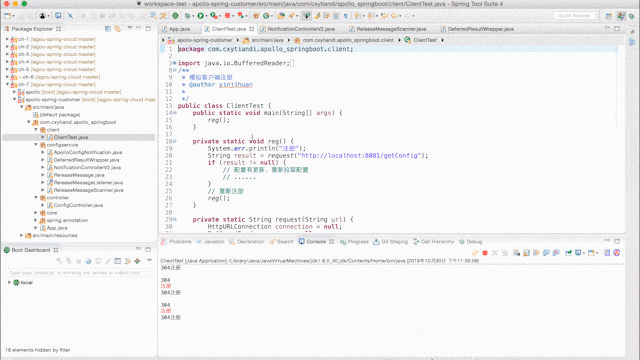Expand local node in Boot Dashboard
Screen dimensions: 640x360
9,282
